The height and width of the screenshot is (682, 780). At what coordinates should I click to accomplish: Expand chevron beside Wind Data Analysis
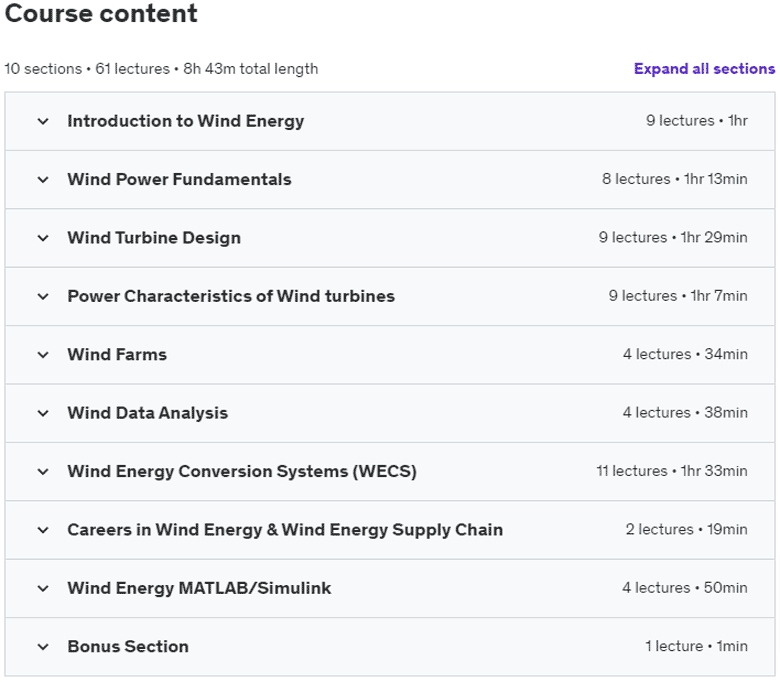pos(43,413)
